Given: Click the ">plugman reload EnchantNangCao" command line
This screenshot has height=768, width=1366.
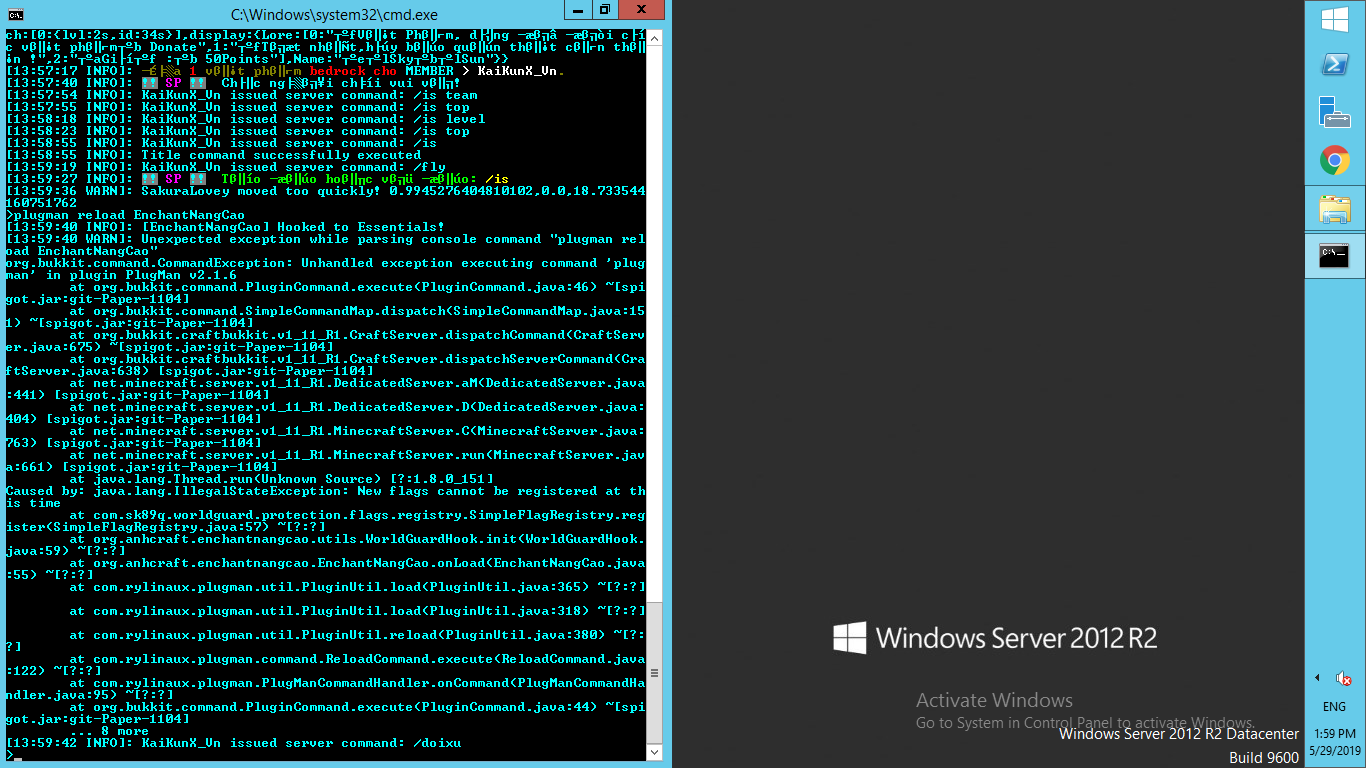Looking at the screenshot, I should [126, 215].
